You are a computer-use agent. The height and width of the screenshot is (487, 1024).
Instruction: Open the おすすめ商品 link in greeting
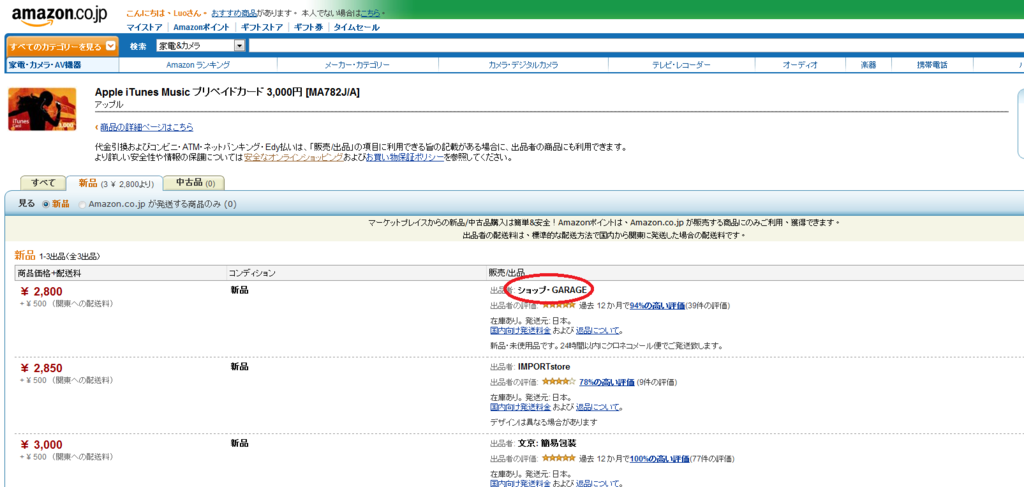(x=234, y=13)
